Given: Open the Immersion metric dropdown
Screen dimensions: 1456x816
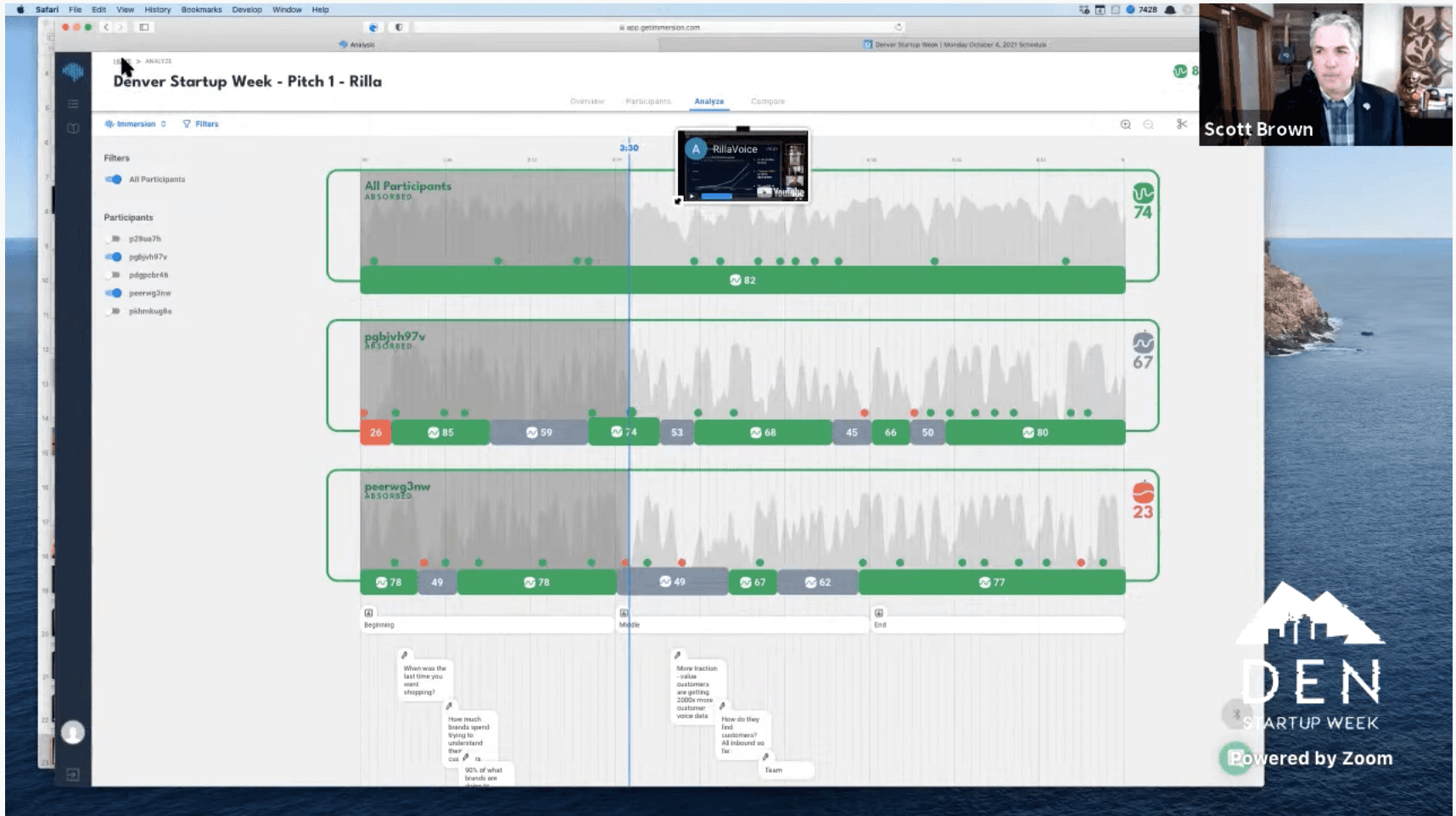Looking at the screenshot, I should point(162,124).
